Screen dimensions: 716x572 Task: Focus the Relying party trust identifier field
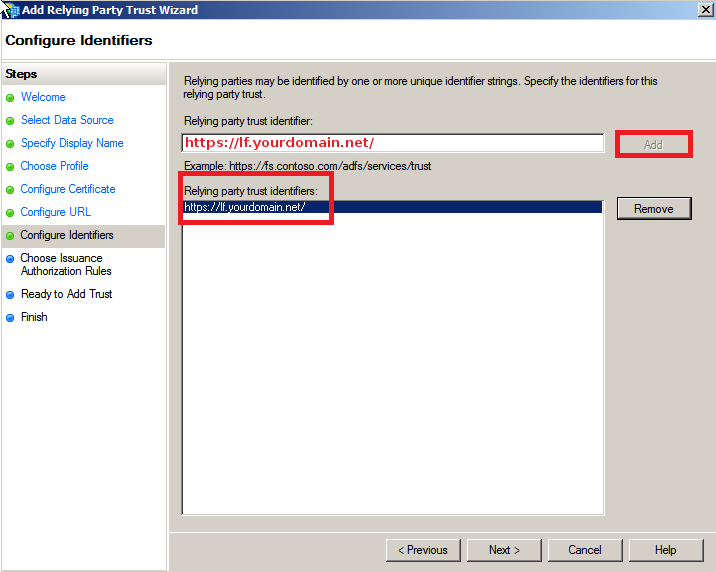(x=393, y=143)
